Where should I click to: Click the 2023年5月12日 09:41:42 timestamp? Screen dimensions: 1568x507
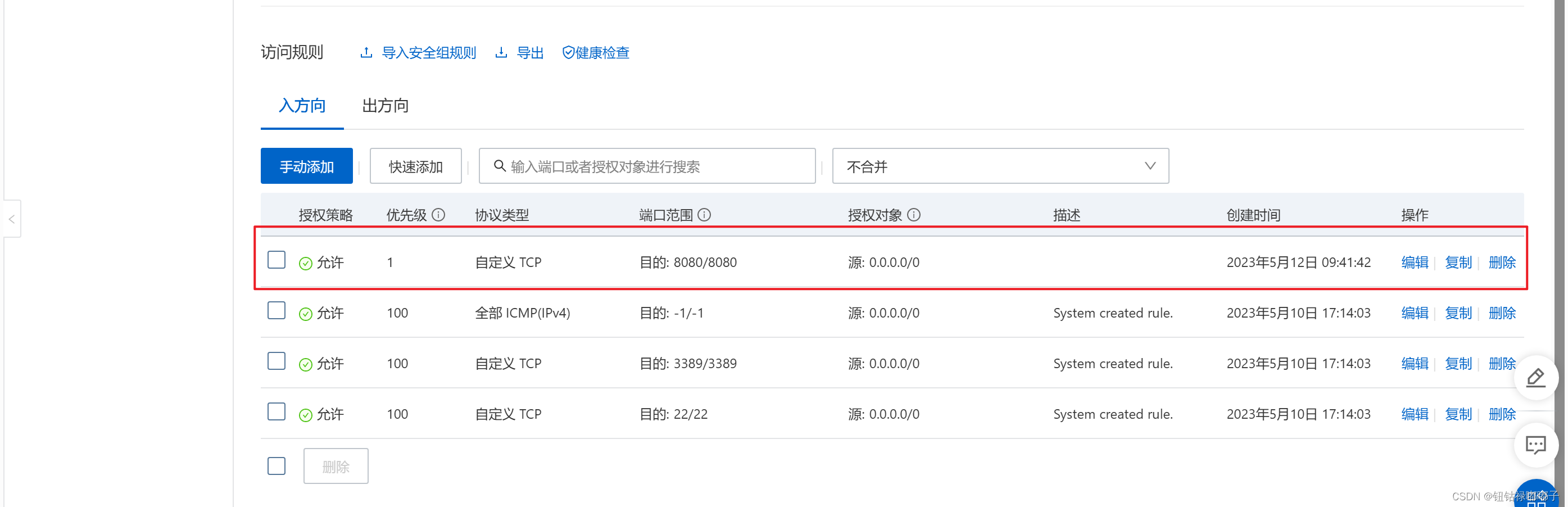(1298, 262)
